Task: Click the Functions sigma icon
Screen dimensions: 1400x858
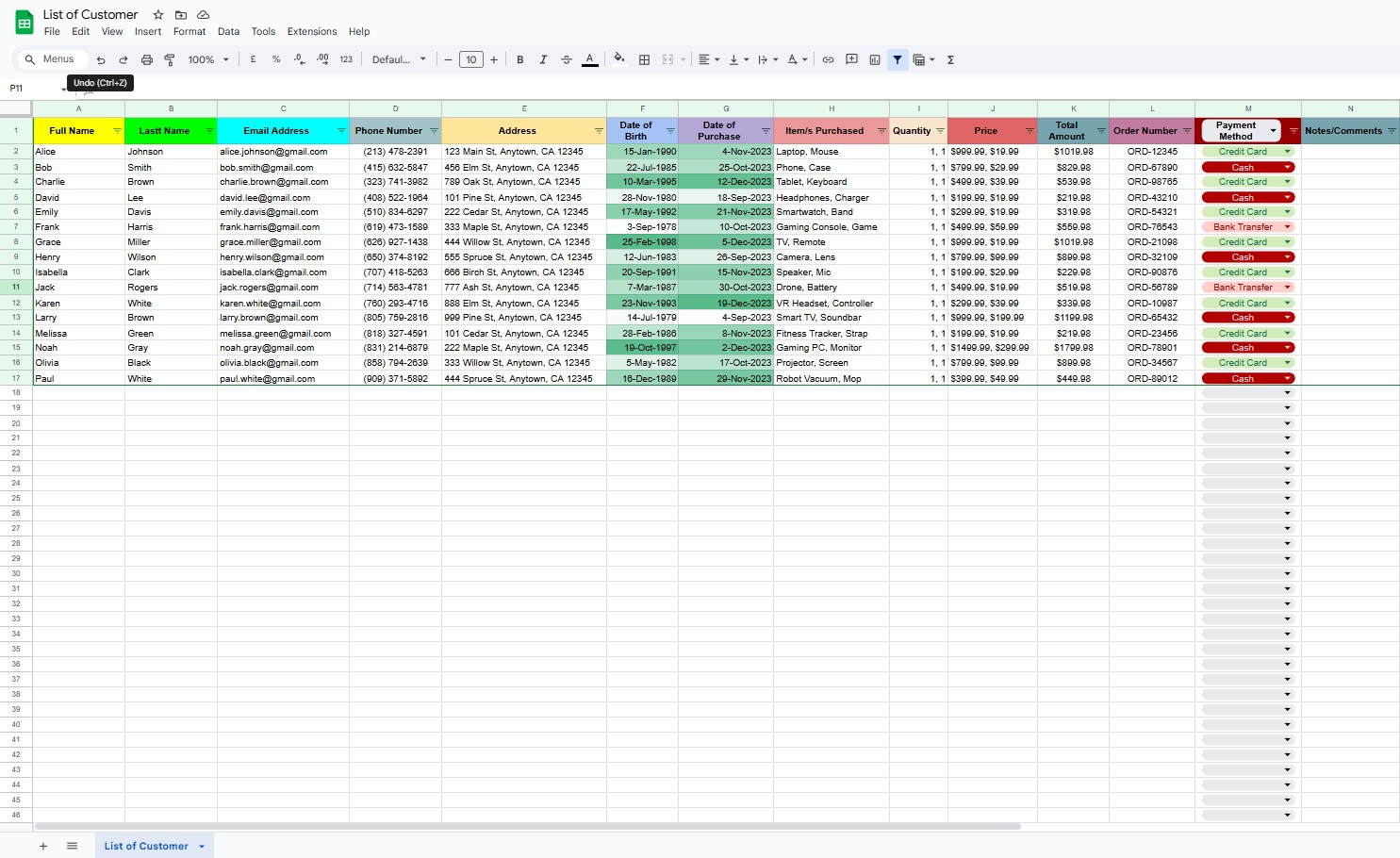Action: tap(950, 59)
